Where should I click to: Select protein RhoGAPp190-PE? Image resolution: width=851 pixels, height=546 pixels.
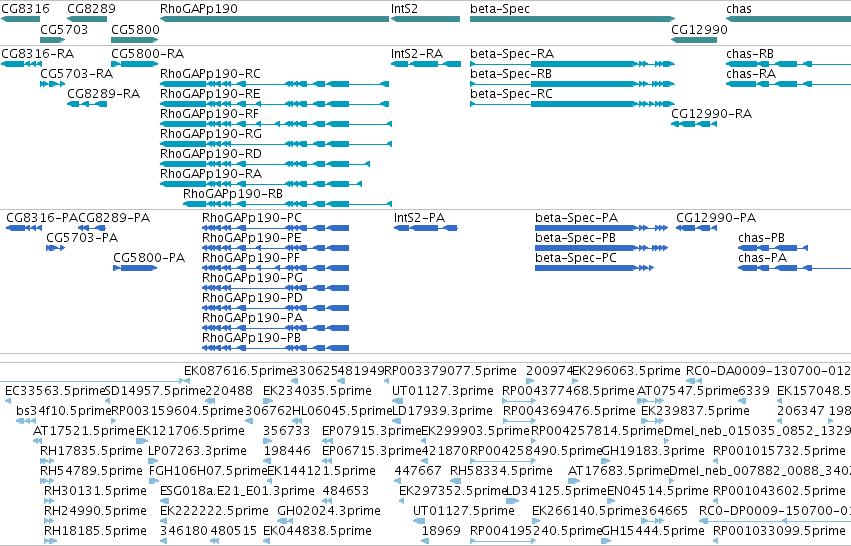point(275,248)
